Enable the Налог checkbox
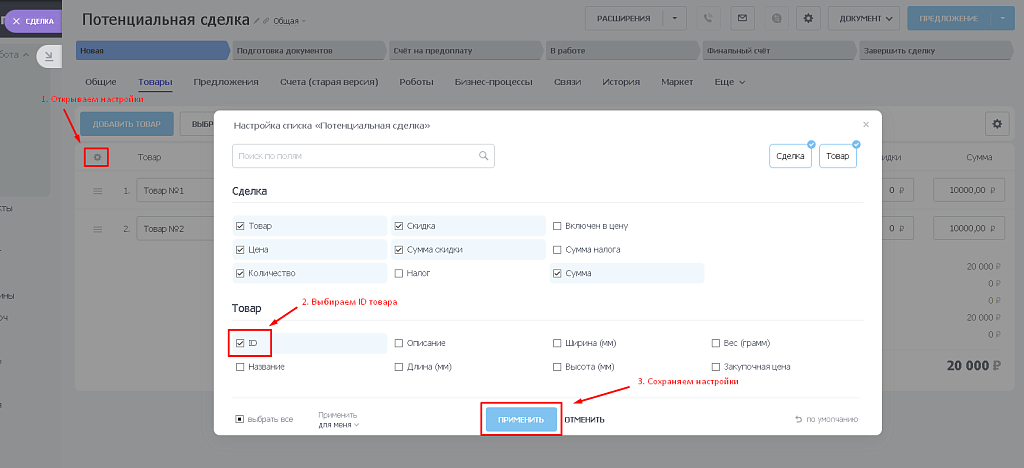The width and height of the screenshot is (1024, 468). tap(399, 273)
